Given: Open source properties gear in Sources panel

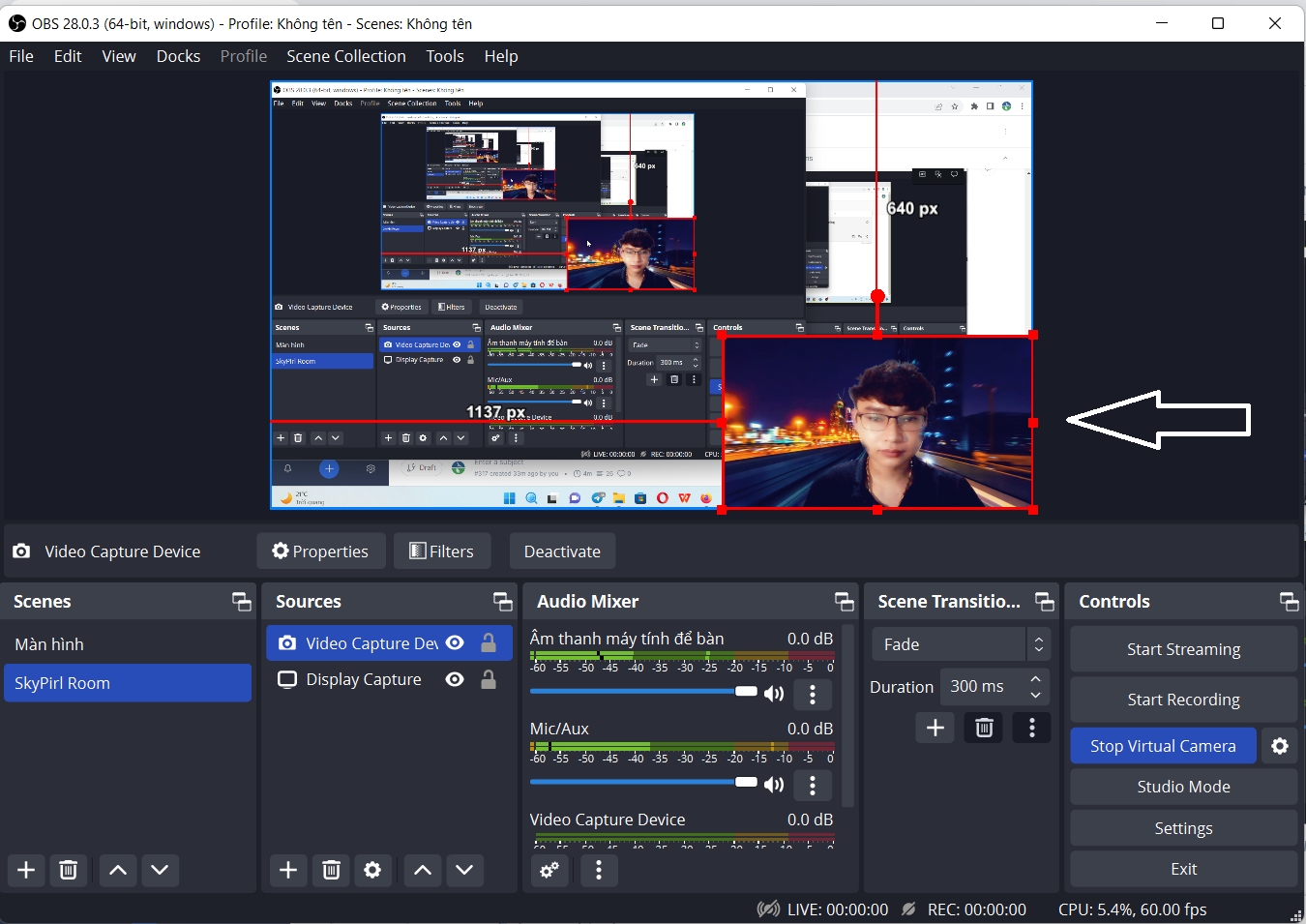Looking at the screenshot, I should [372, 870].
